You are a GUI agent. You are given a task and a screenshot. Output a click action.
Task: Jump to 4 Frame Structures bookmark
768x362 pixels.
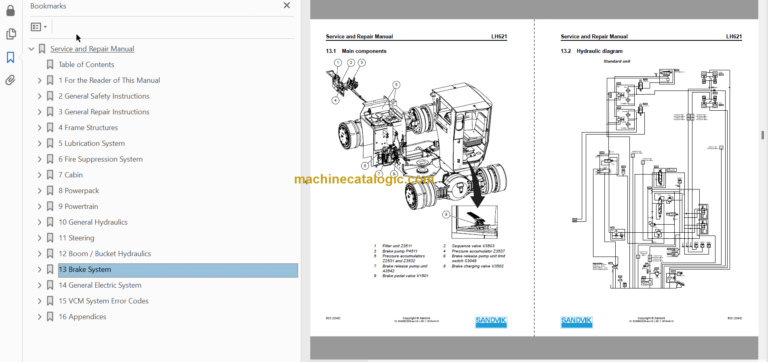tap(88, 127)
